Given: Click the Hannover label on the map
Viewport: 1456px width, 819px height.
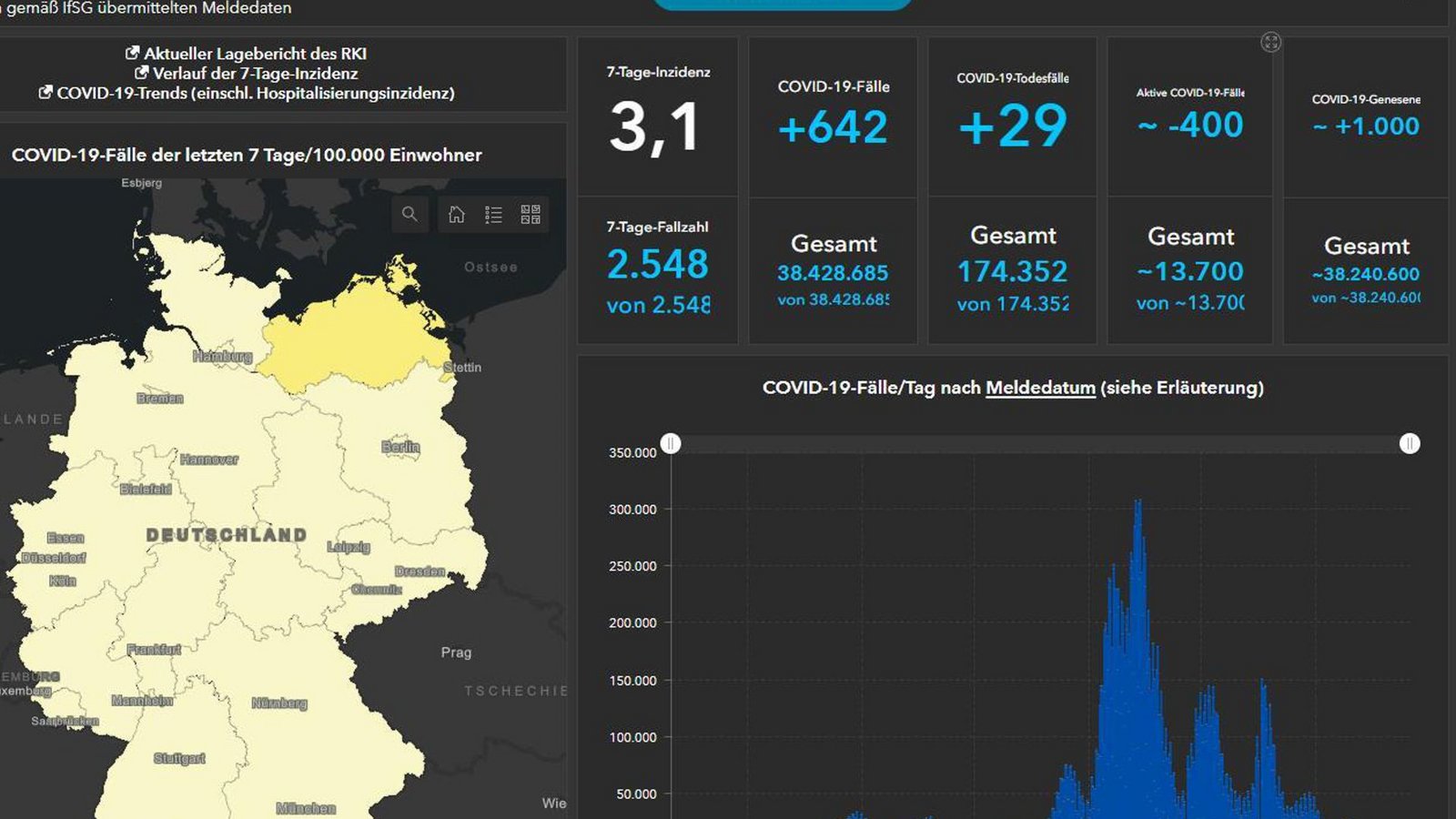Looking at the screenshot, I should (209, 460).
